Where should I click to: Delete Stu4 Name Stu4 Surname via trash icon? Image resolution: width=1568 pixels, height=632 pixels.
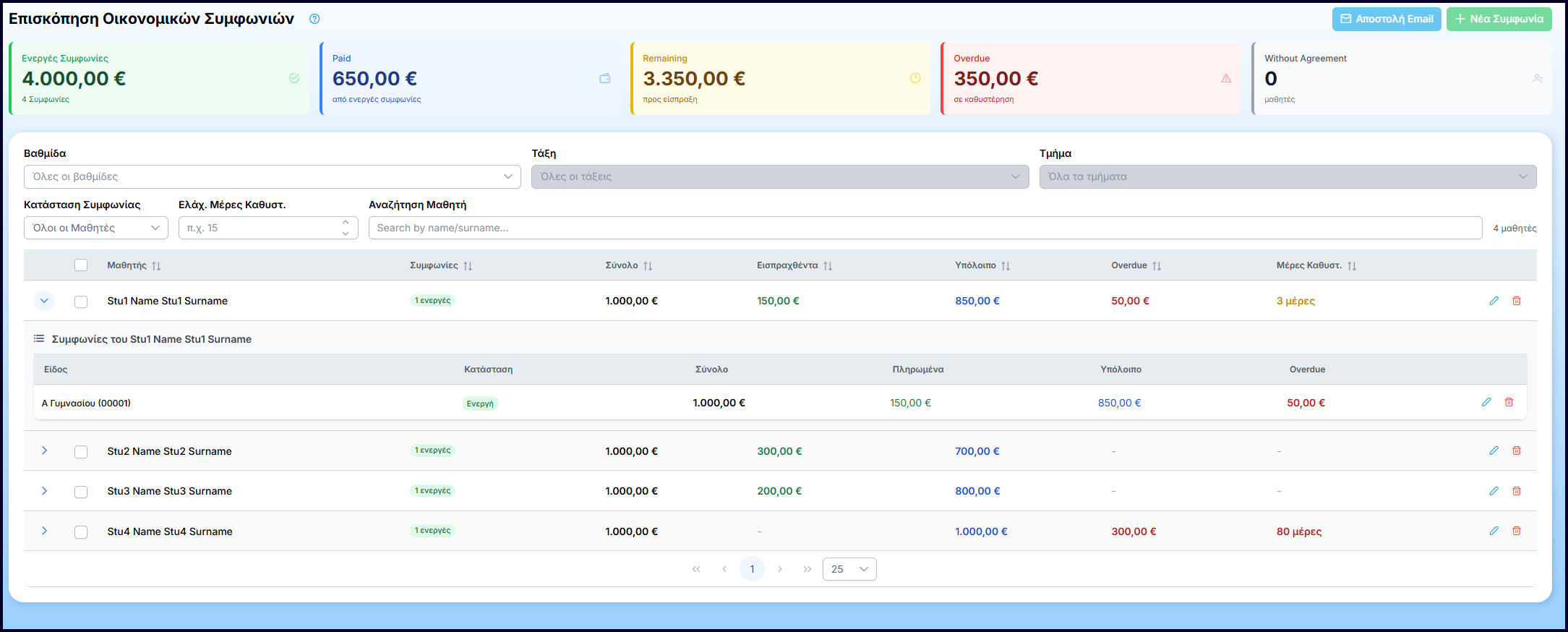(1517, 531)
